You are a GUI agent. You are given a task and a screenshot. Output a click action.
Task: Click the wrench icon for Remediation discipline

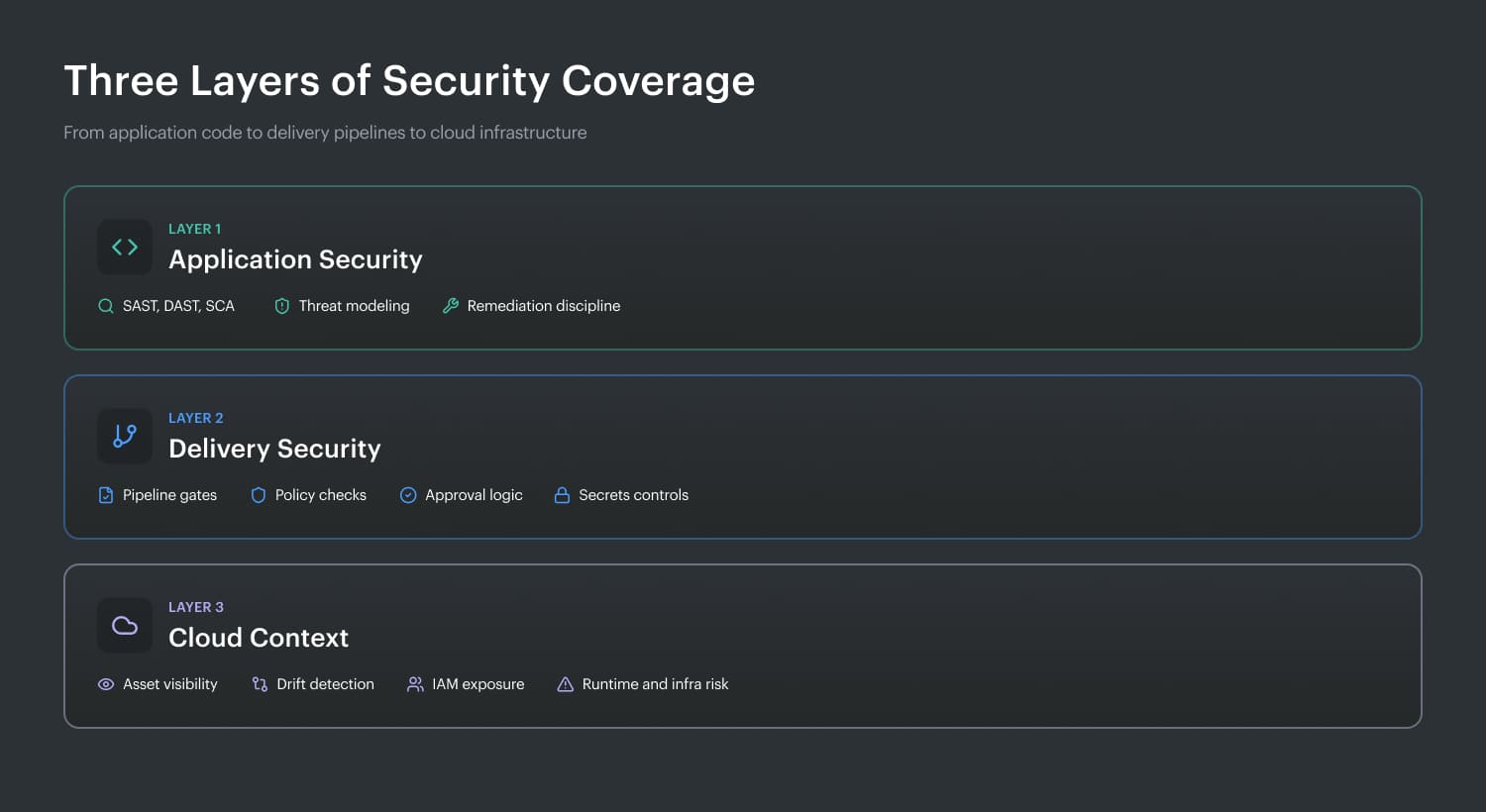point(452,306)
